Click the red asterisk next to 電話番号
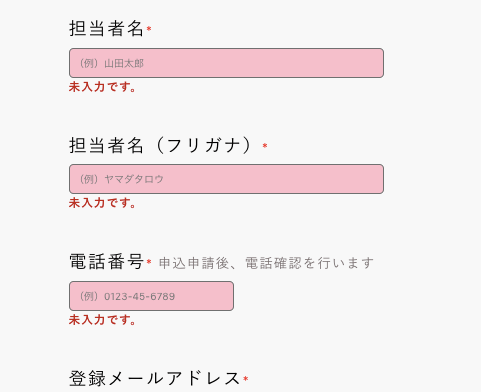This screenshot has width=481, height=392. pos(149,262)
